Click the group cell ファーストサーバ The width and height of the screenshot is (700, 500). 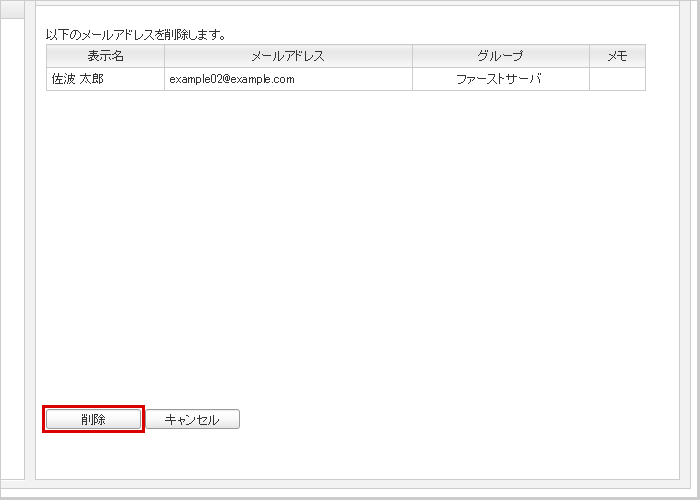tap(499, 79)
